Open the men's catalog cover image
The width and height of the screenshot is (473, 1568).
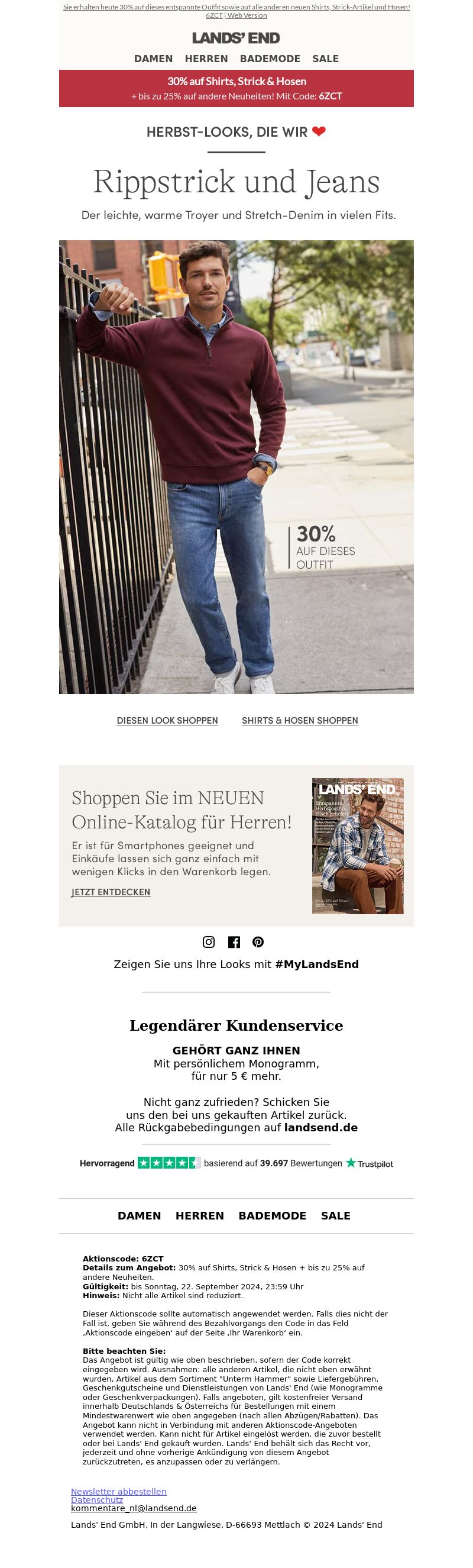pos(358,846)
